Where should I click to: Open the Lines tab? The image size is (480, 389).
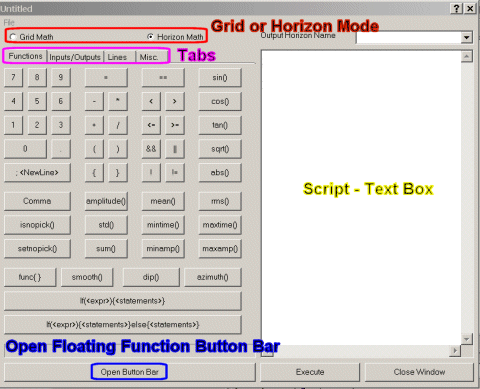(x=117, y=57)
